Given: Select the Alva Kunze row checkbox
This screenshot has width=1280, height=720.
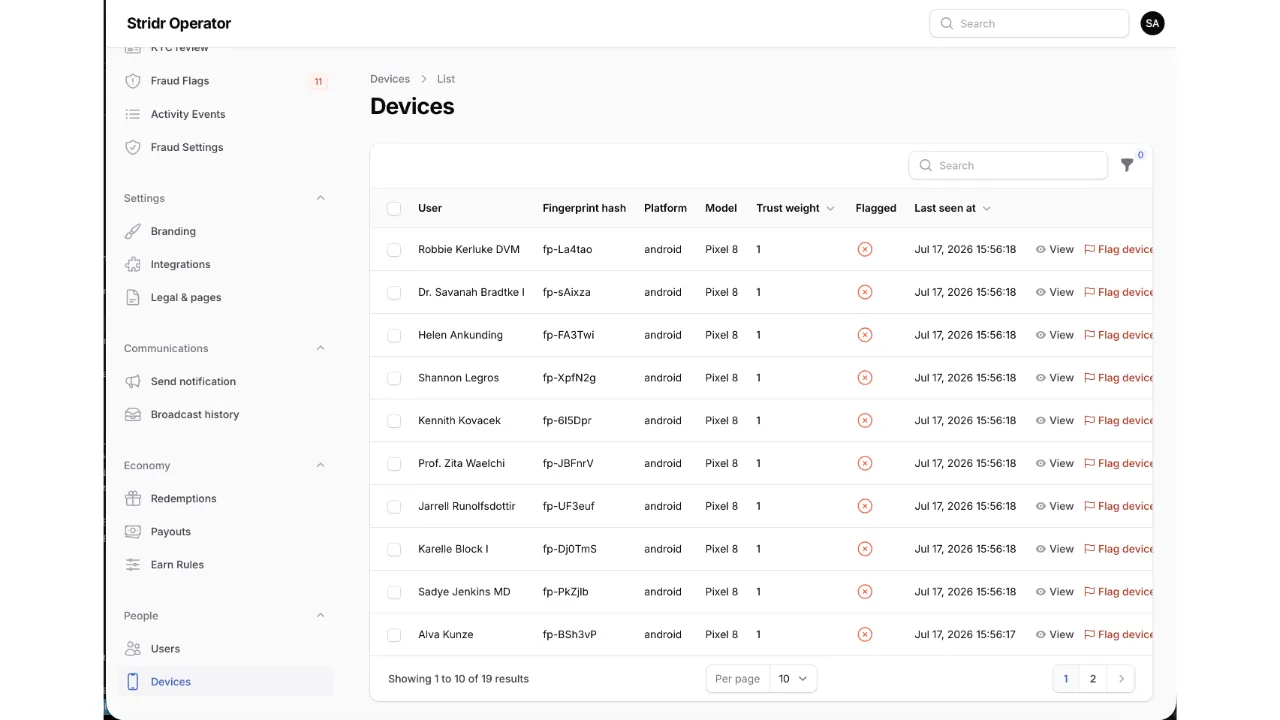Looking at the screenshot, I should click(x=394, y=635).
